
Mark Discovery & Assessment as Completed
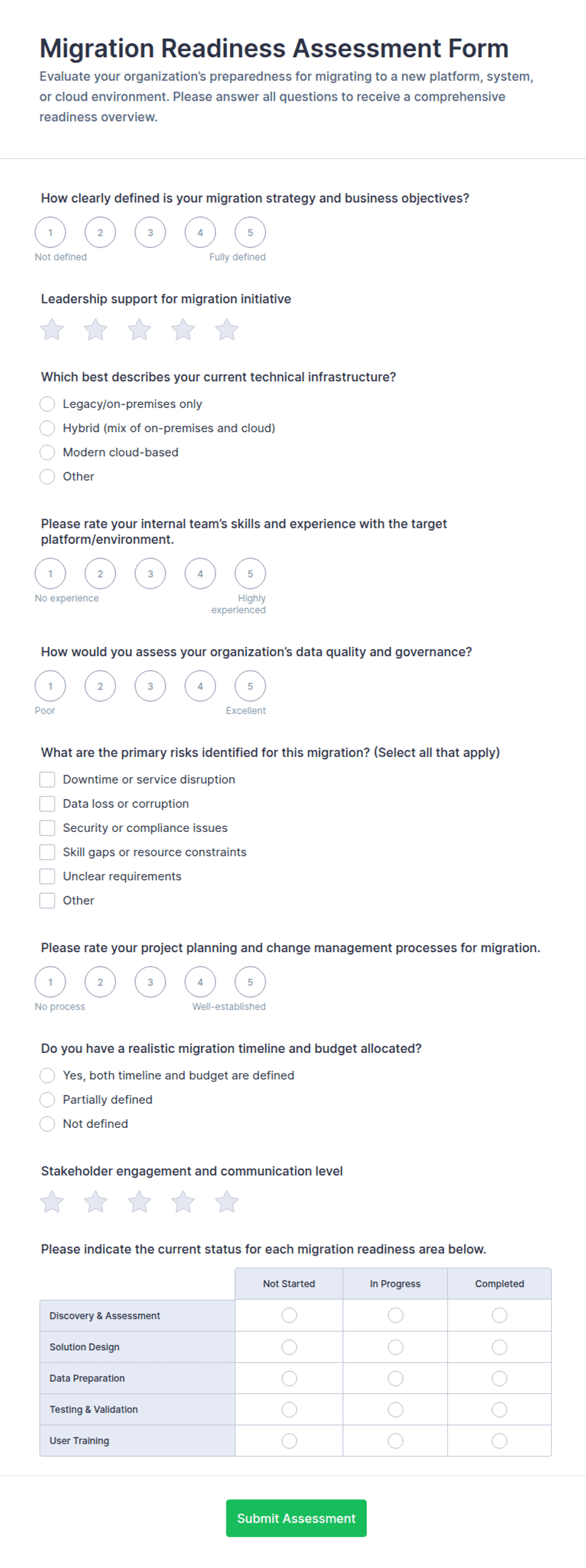click(x=499, y=1315)
